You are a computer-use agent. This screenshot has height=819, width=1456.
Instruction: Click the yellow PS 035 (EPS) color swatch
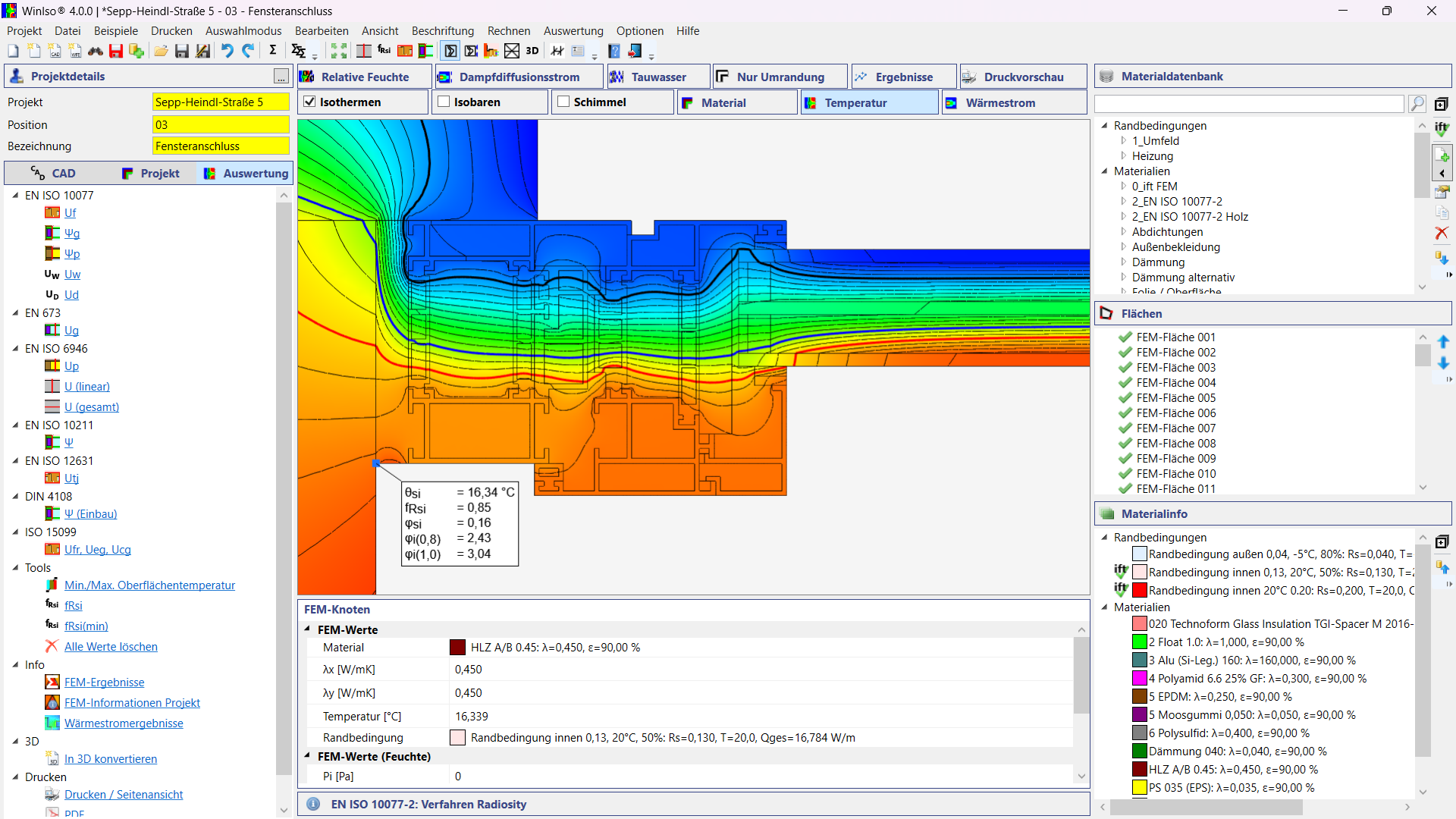[x=1139, y=788]
